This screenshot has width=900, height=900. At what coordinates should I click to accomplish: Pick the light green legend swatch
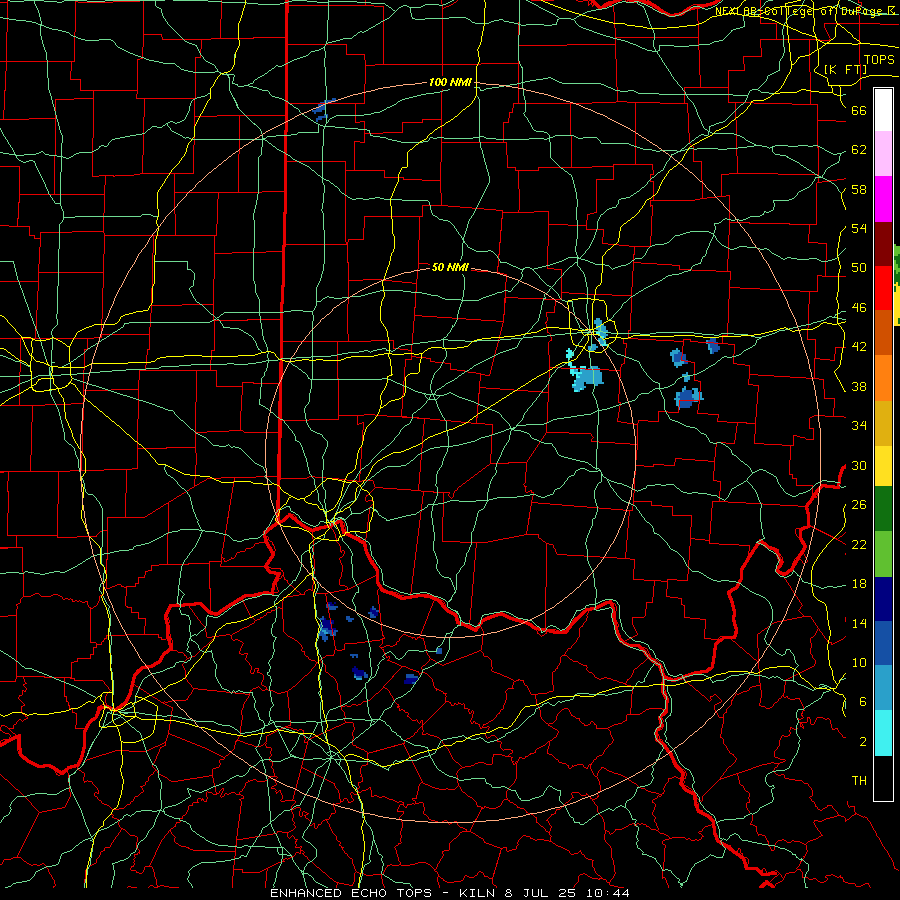(x=883, y=553)
